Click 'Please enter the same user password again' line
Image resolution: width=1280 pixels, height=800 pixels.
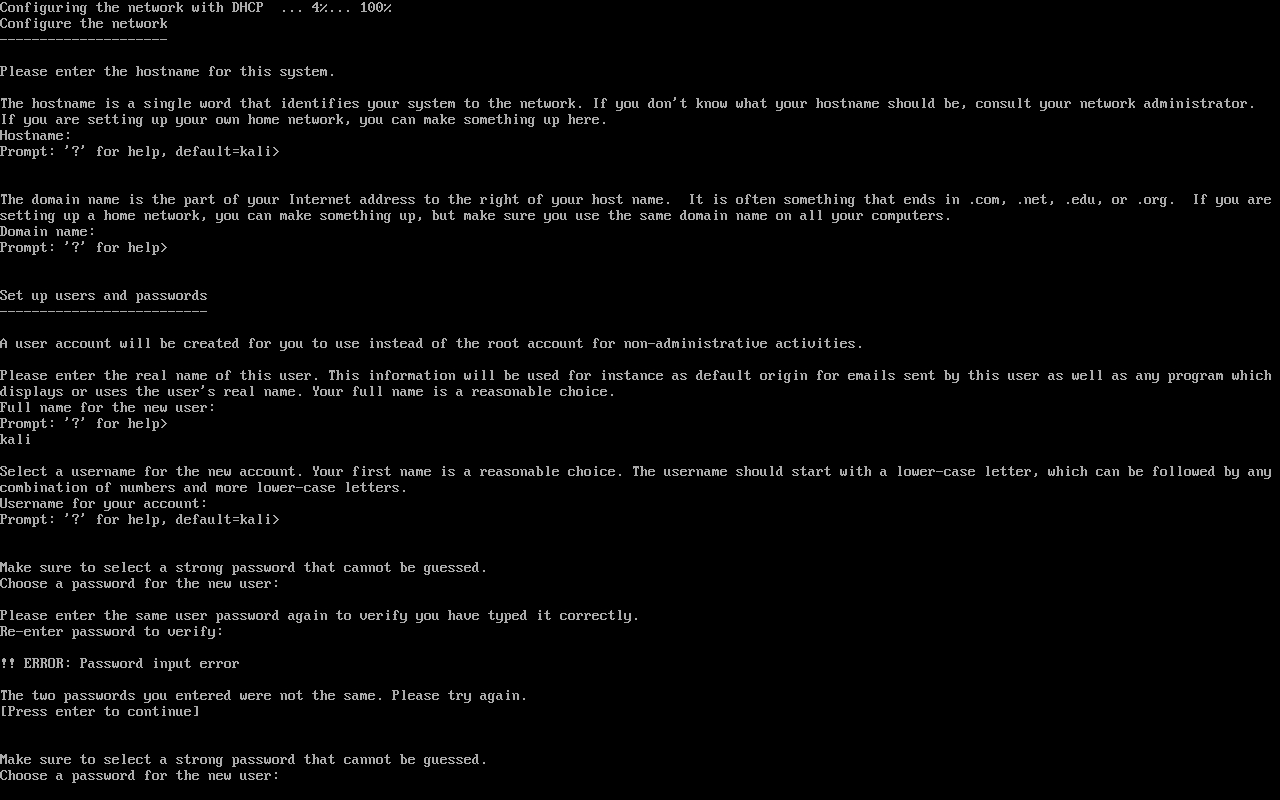tap(320, 616)
